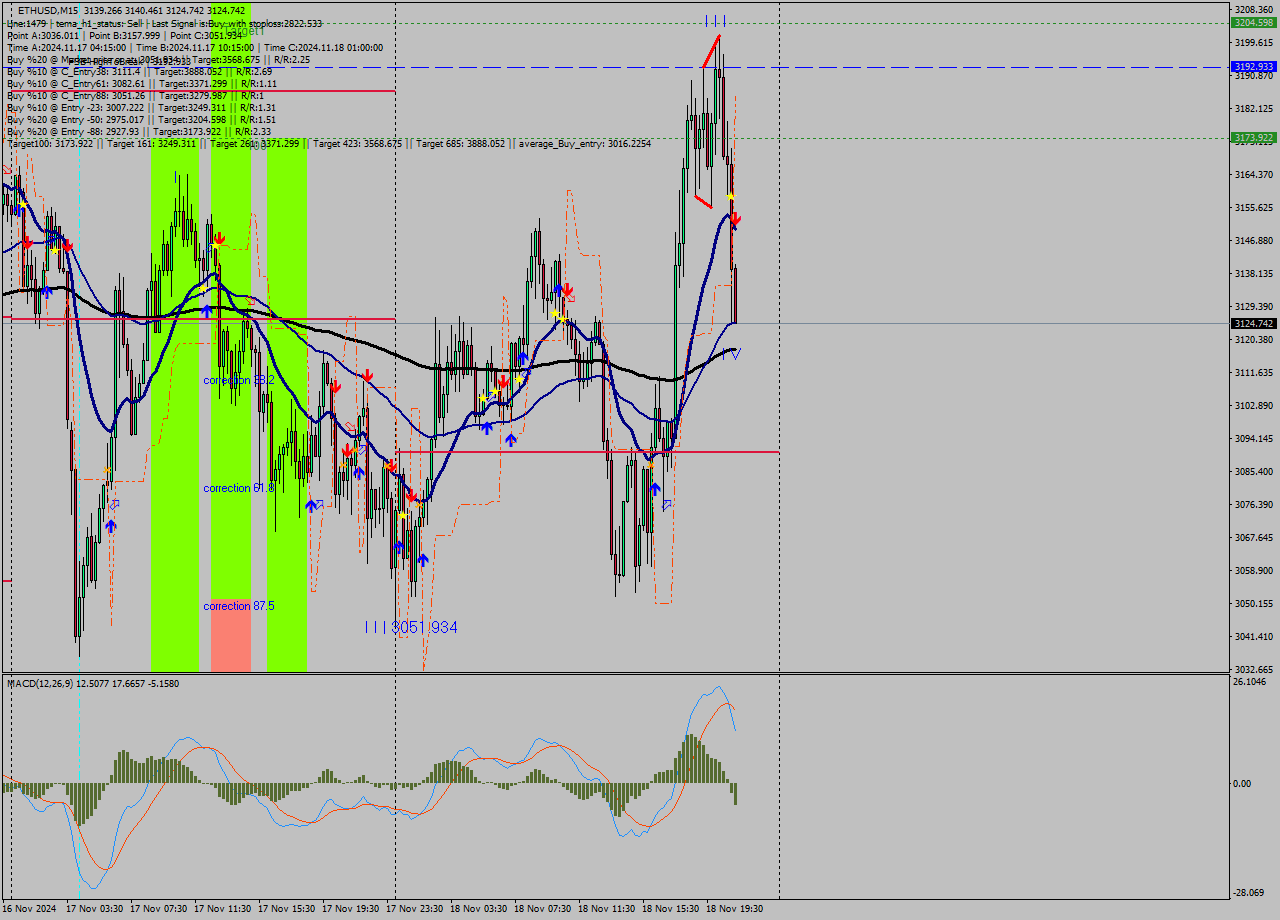Select the 'correction 61.8' label
The width and height of the screenshot is (1280, 920).
(239, 488)
